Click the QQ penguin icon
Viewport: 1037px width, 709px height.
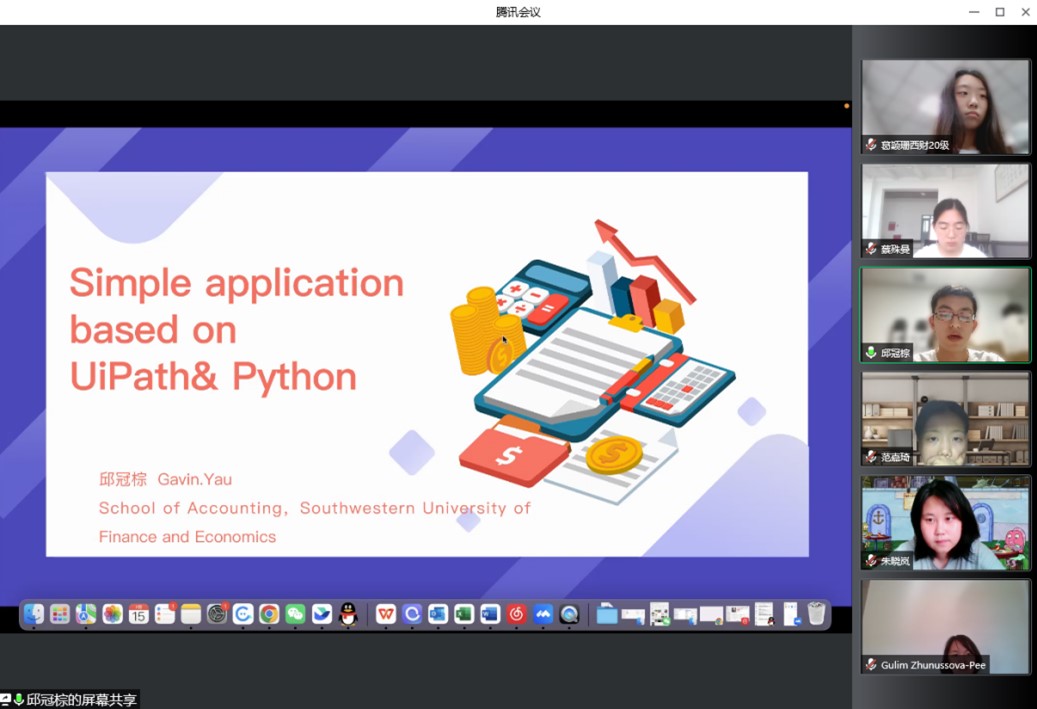(x=348, y=614)
